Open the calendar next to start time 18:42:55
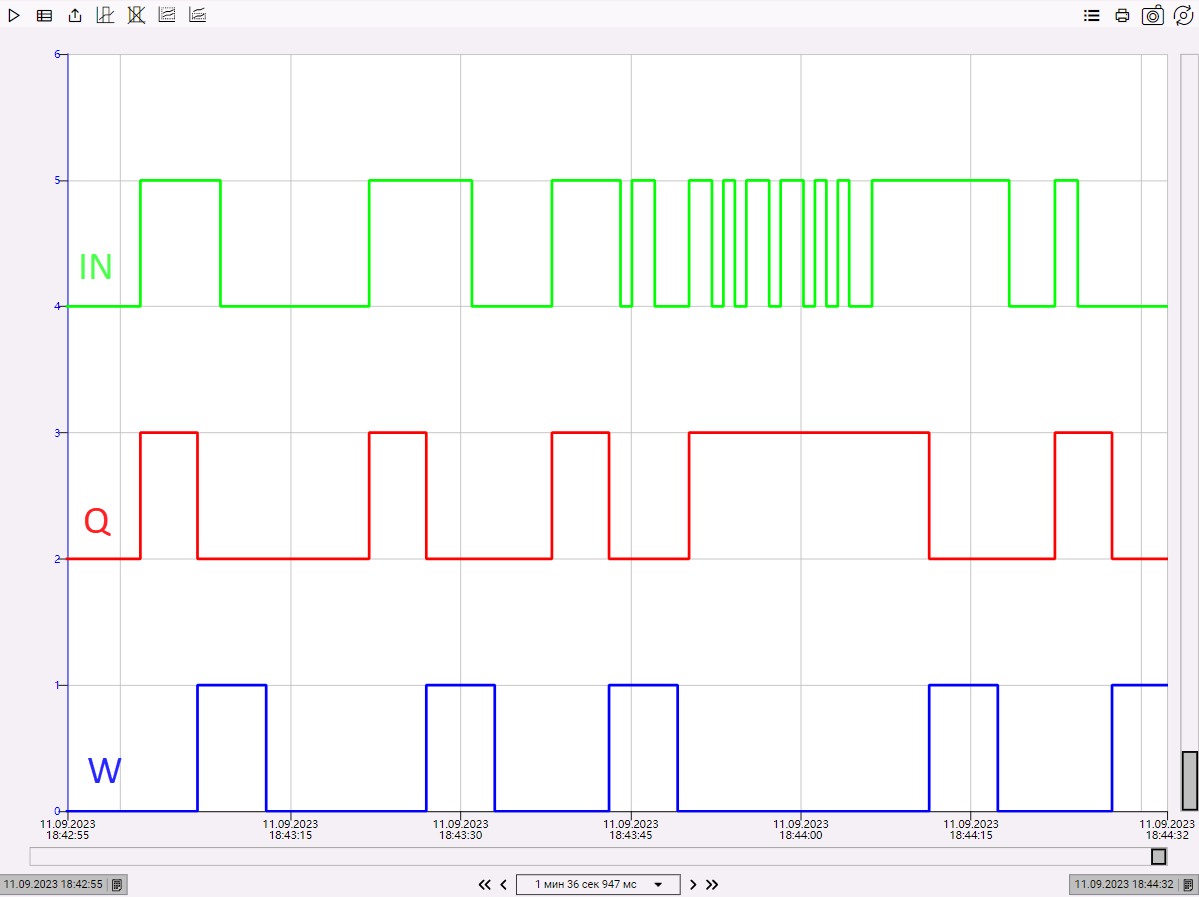Viewport: 1199px width, 897px height. pyautogui.click(x=117, y=885)
